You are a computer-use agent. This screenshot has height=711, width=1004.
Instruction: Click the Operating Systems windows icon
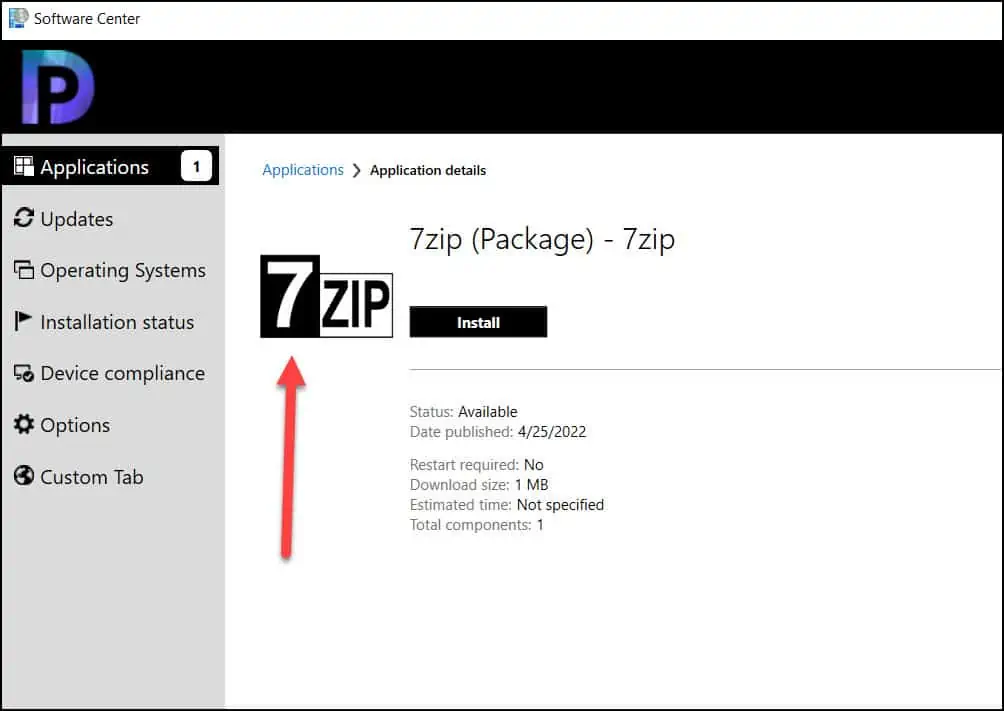(x=24, y=270)
